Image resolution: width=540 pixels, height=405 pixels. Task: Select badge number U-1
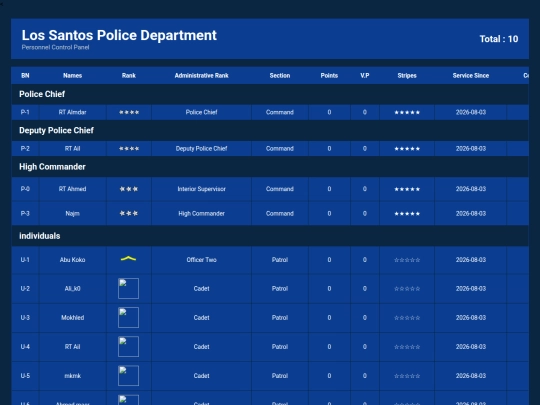tap(25, 260)
